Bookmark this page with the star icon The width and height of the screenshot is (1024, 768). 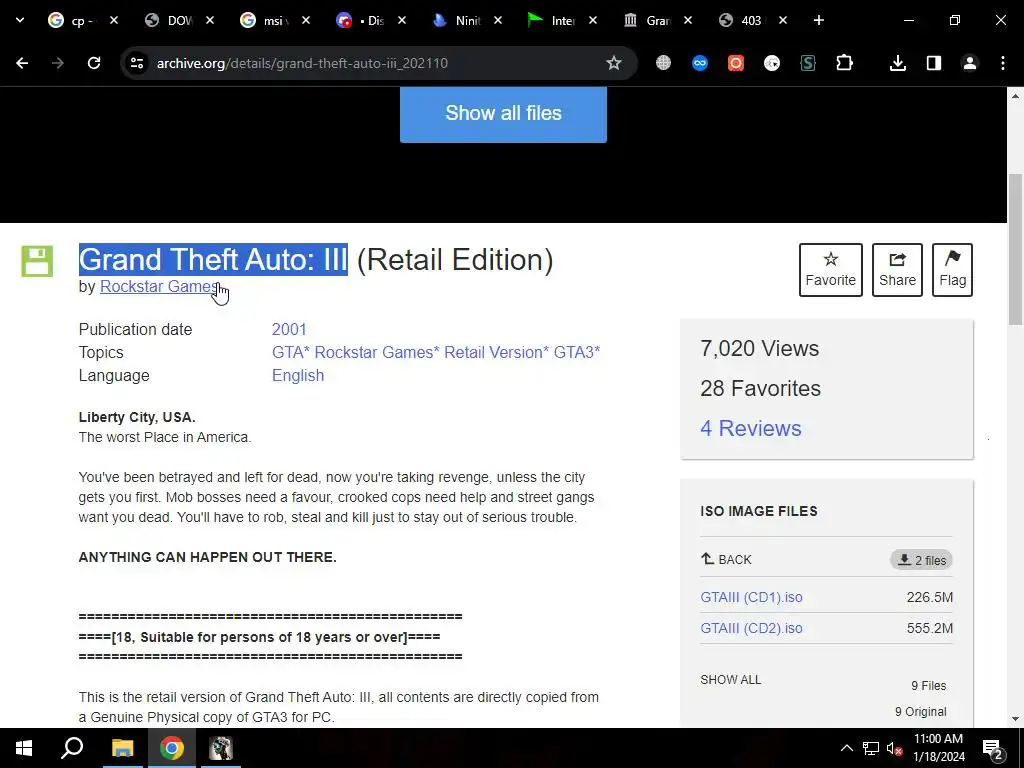[613, 63]
